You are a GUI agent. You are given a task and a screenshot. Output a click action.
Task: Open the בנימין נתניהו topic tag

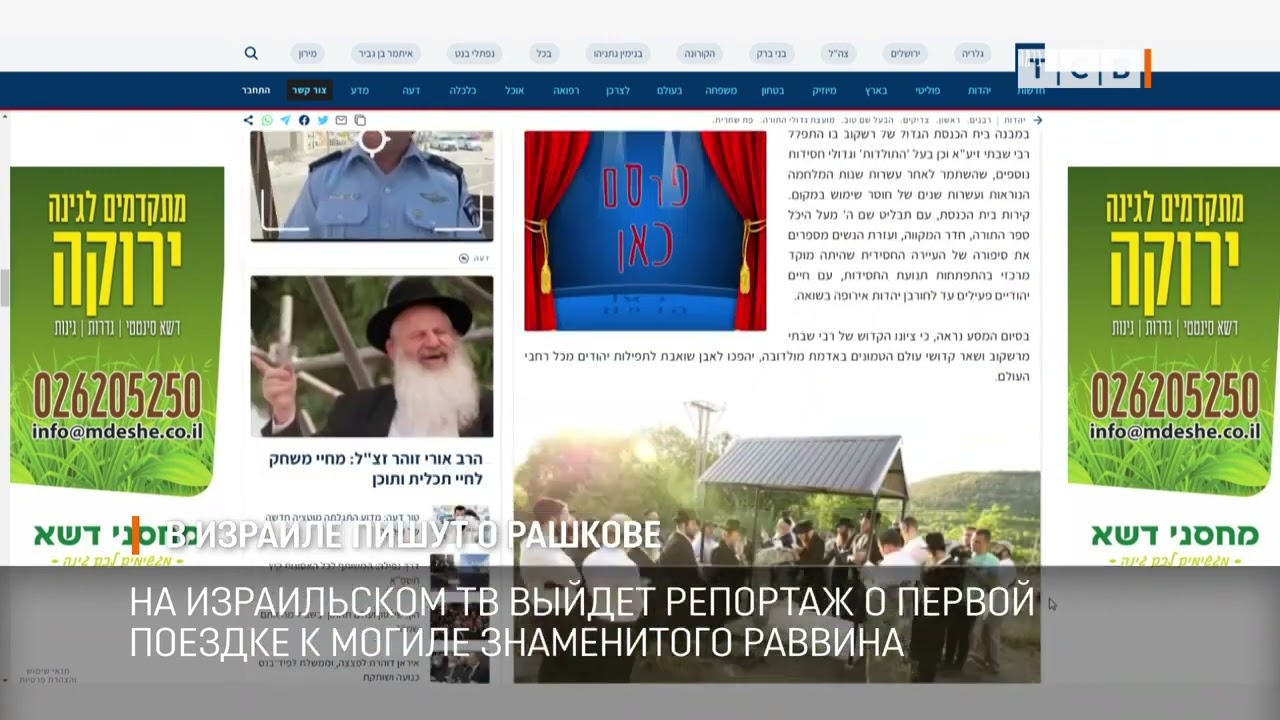(619, 53)
